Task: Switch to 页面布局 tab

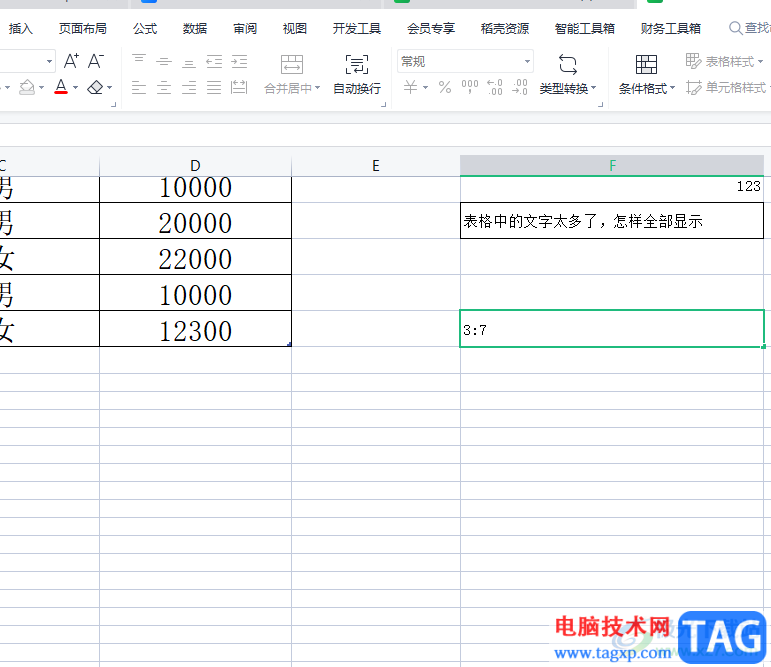Action: pos(83,29)
